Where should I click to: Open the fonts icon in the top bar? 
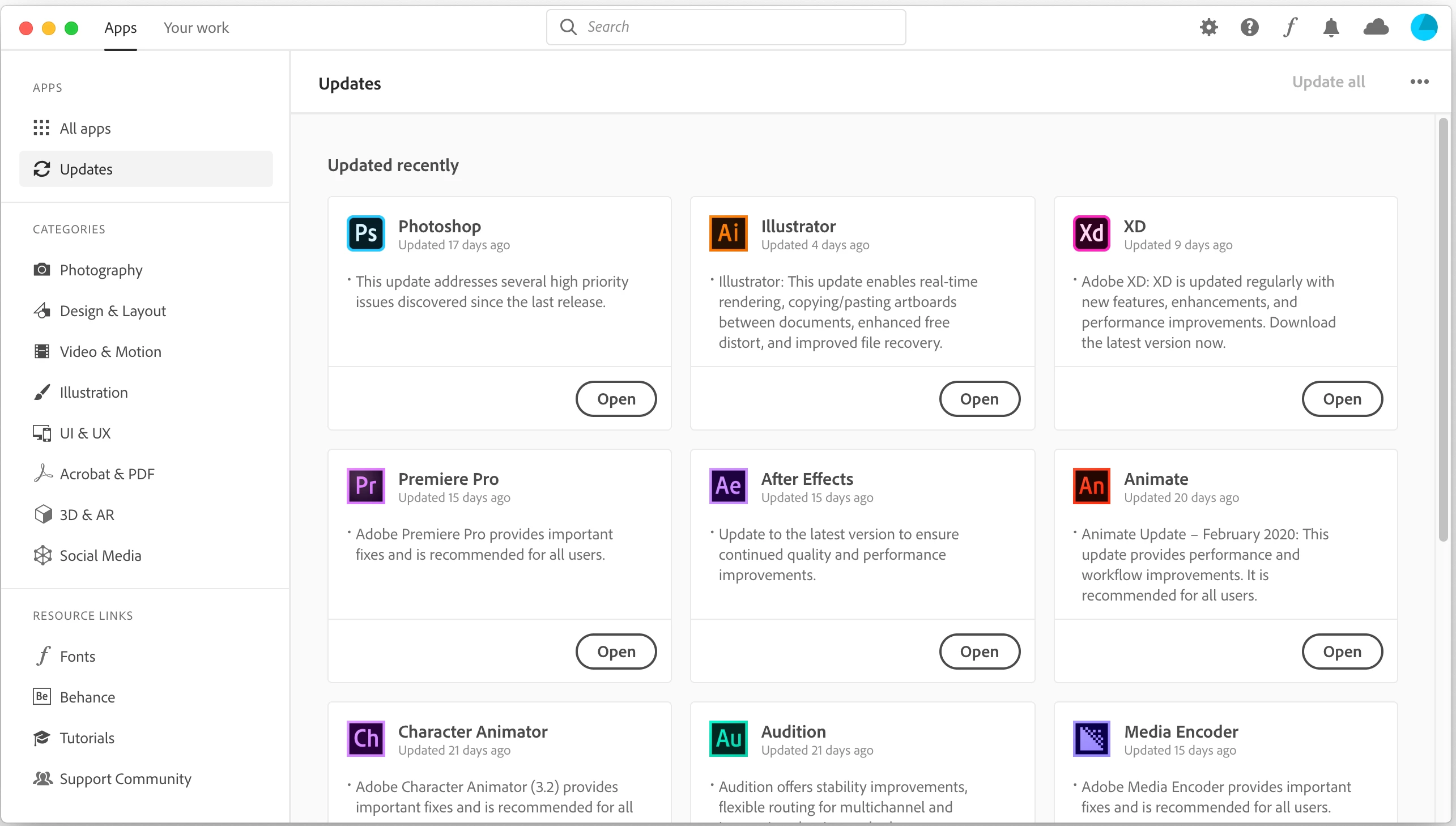pyautogui.click(x=1291, y=27)
